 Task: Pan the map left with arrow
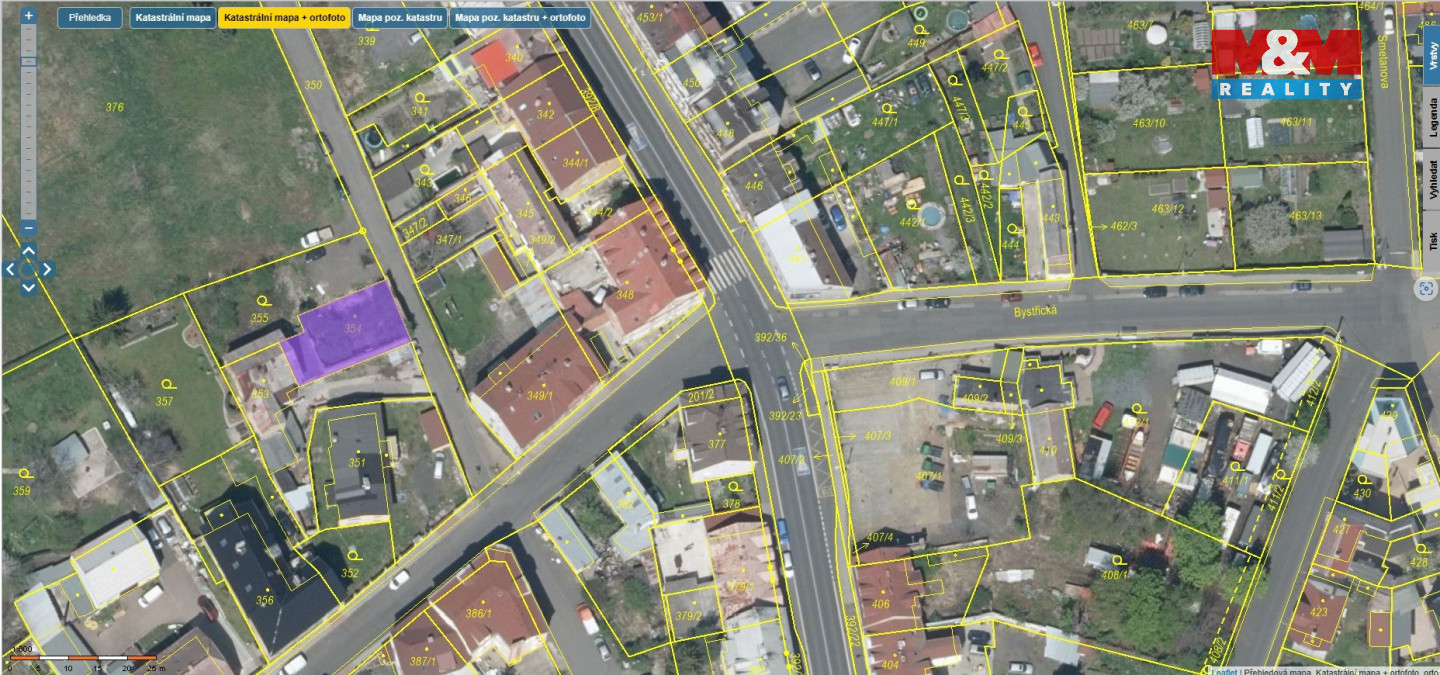click(10, 269)
